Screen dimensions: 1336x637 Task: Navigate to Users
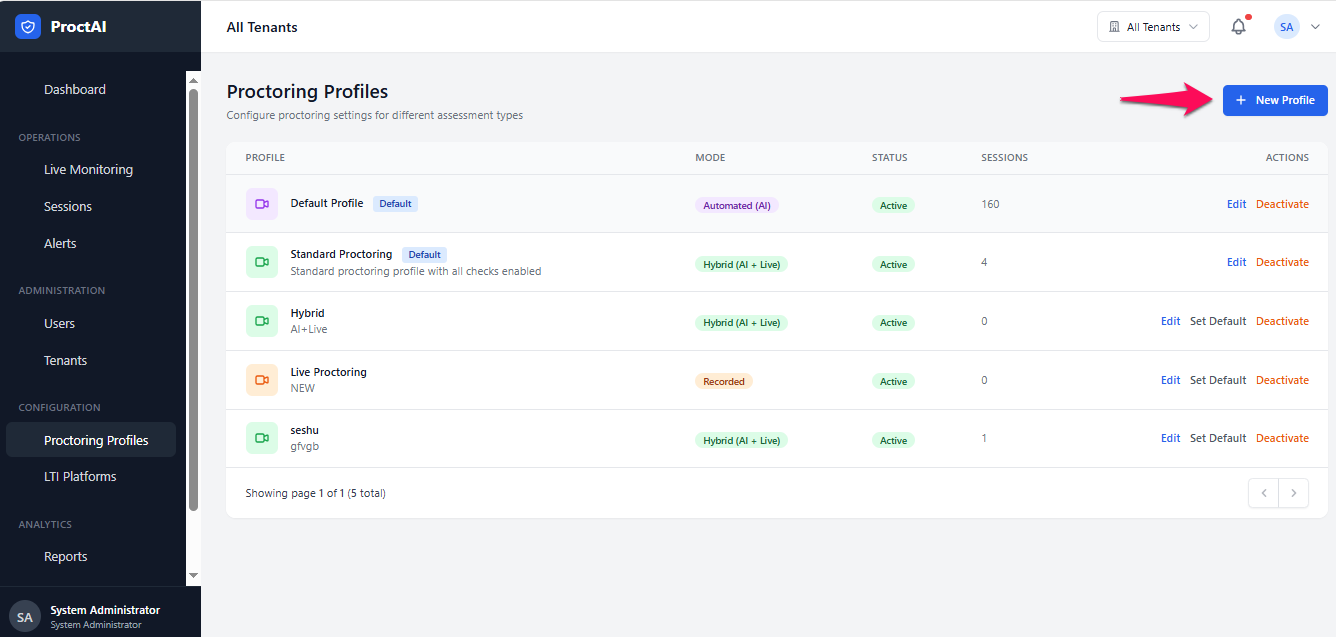pyautogui.click(x=59, y=323)
